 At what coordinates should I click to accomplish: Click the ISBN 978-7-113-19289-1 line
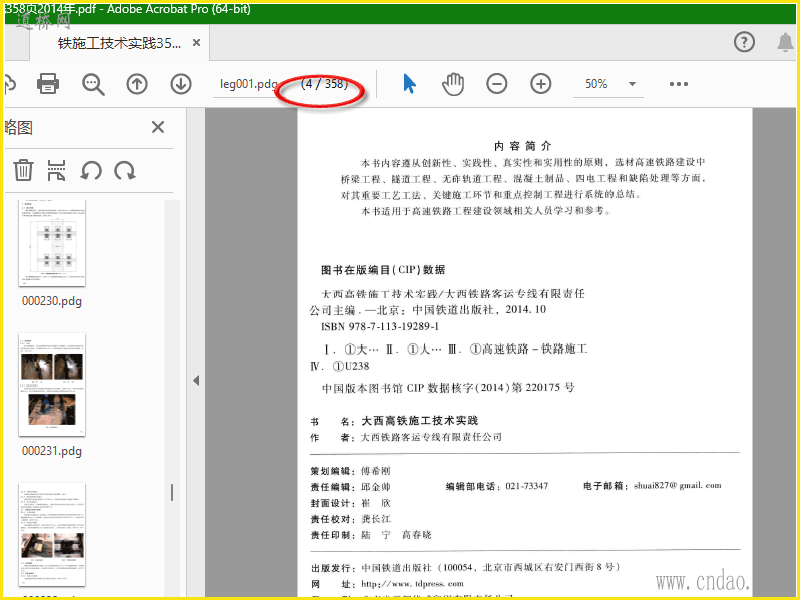[380, 327]
